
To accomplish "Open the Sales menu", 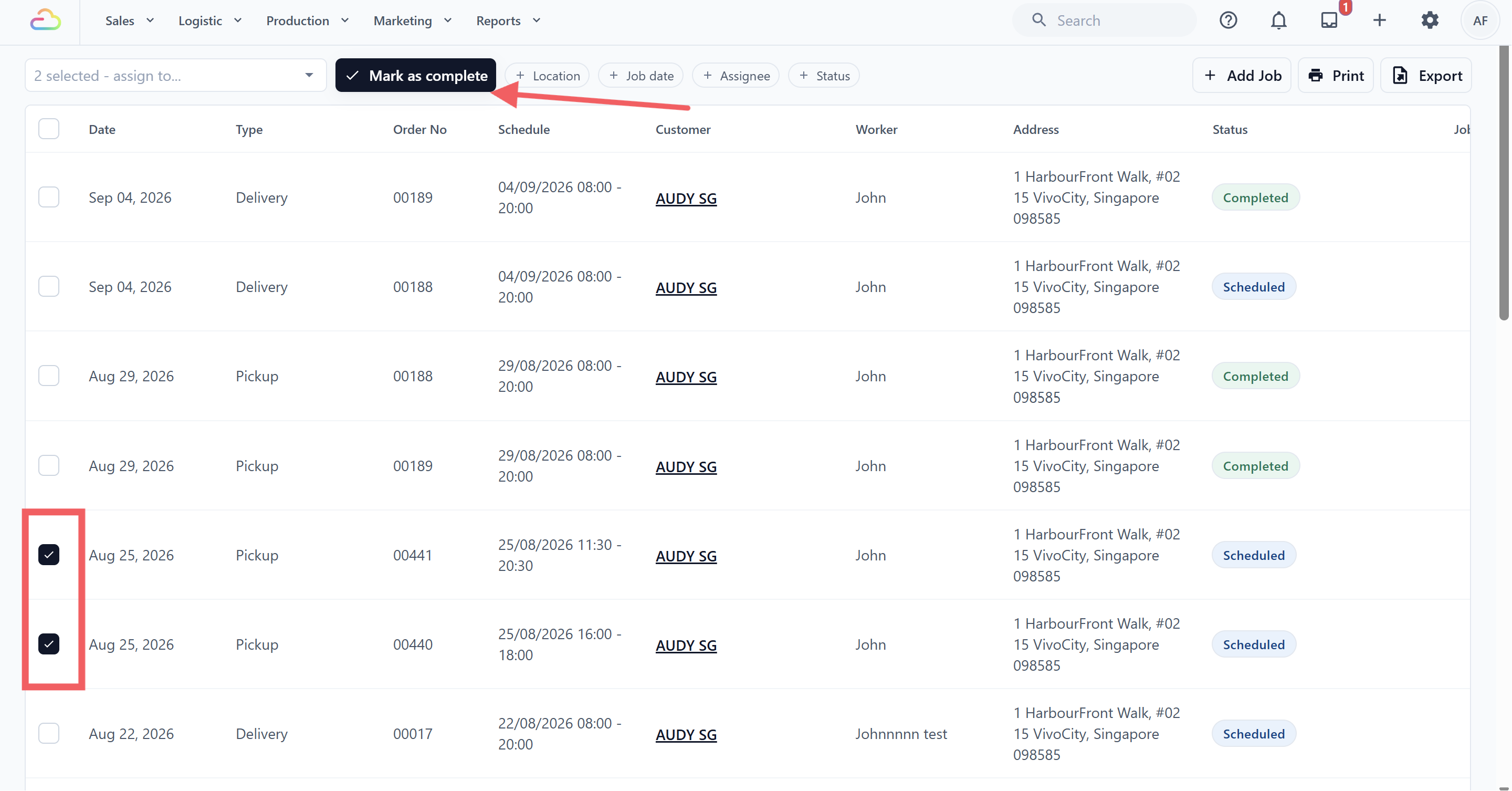I will tap(130, 20).
